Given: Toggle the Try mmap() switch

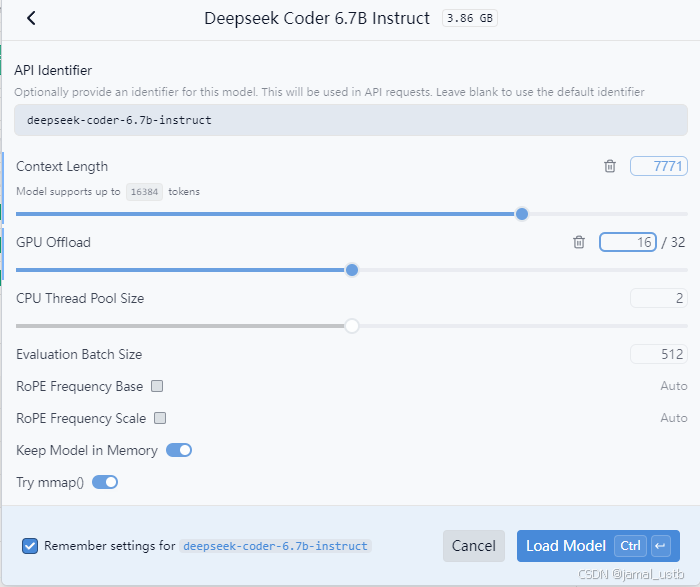Looking at the screenshot, I should click(105, 482).
